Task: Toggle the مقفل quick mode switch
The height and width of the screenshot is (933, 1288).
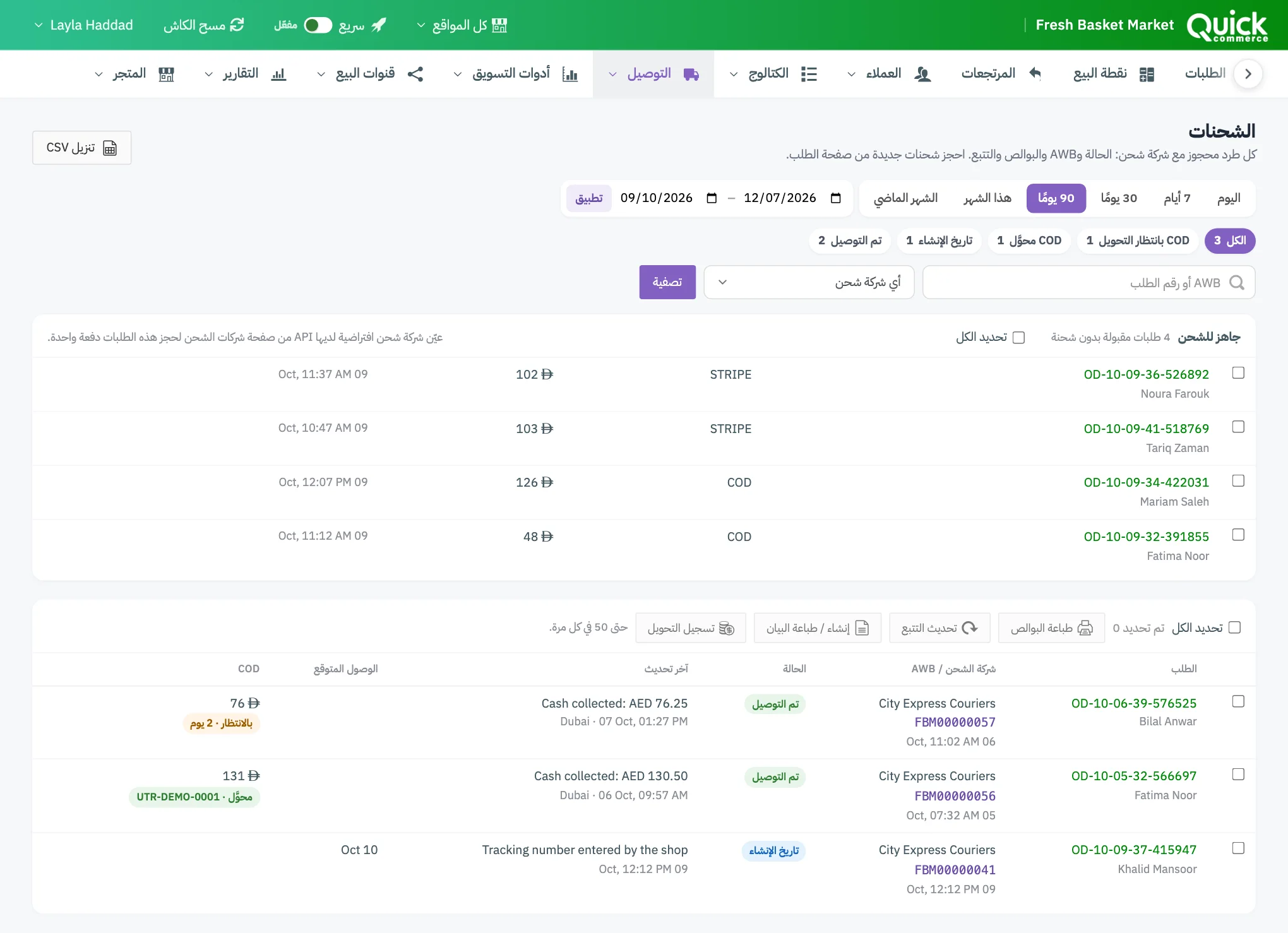Action: tap(318, 25)
